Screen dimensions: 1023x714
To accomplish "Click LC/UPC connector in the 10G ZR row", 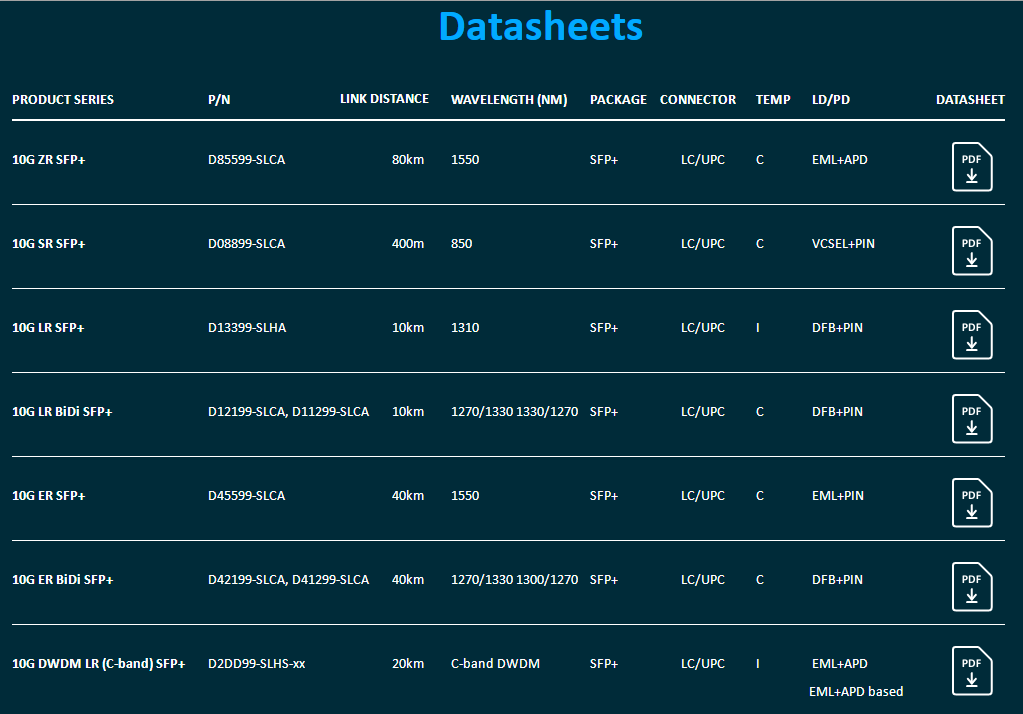I will (x=703, y=160).
